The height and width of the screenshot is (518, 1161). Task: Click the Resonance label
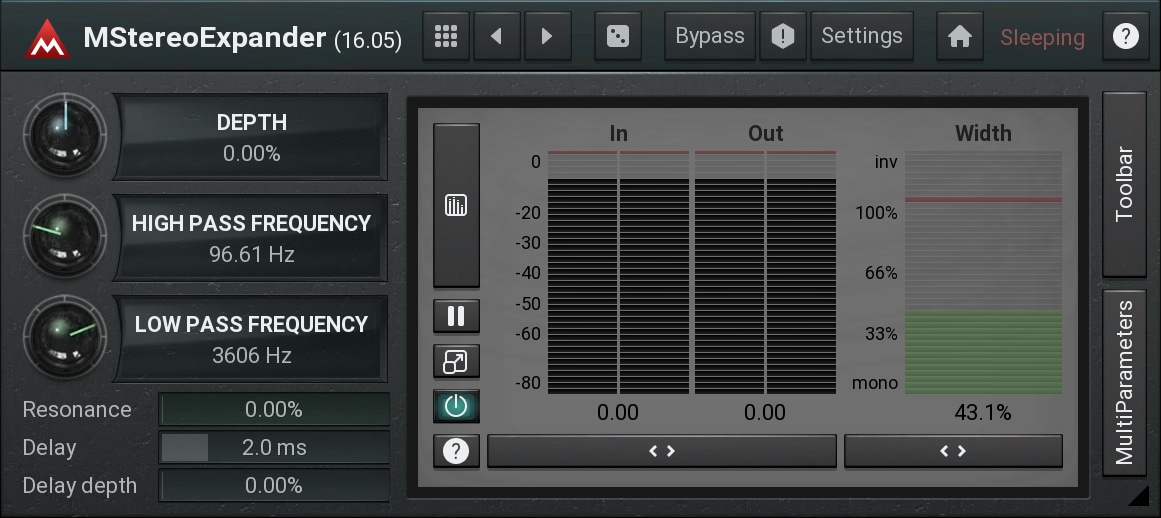pyautogui.click(x=77, y=409)
